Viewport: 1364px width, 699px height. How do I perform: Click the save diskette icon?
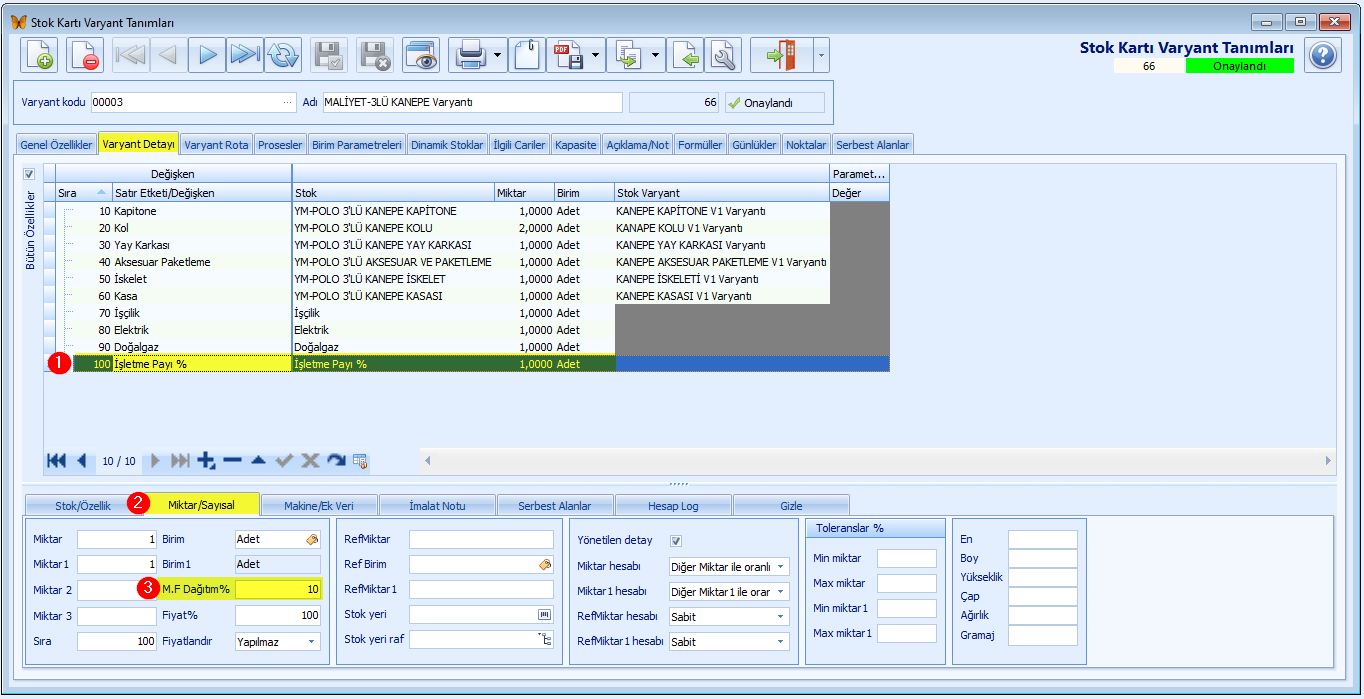pyautogui.click(x=329, y=55)
